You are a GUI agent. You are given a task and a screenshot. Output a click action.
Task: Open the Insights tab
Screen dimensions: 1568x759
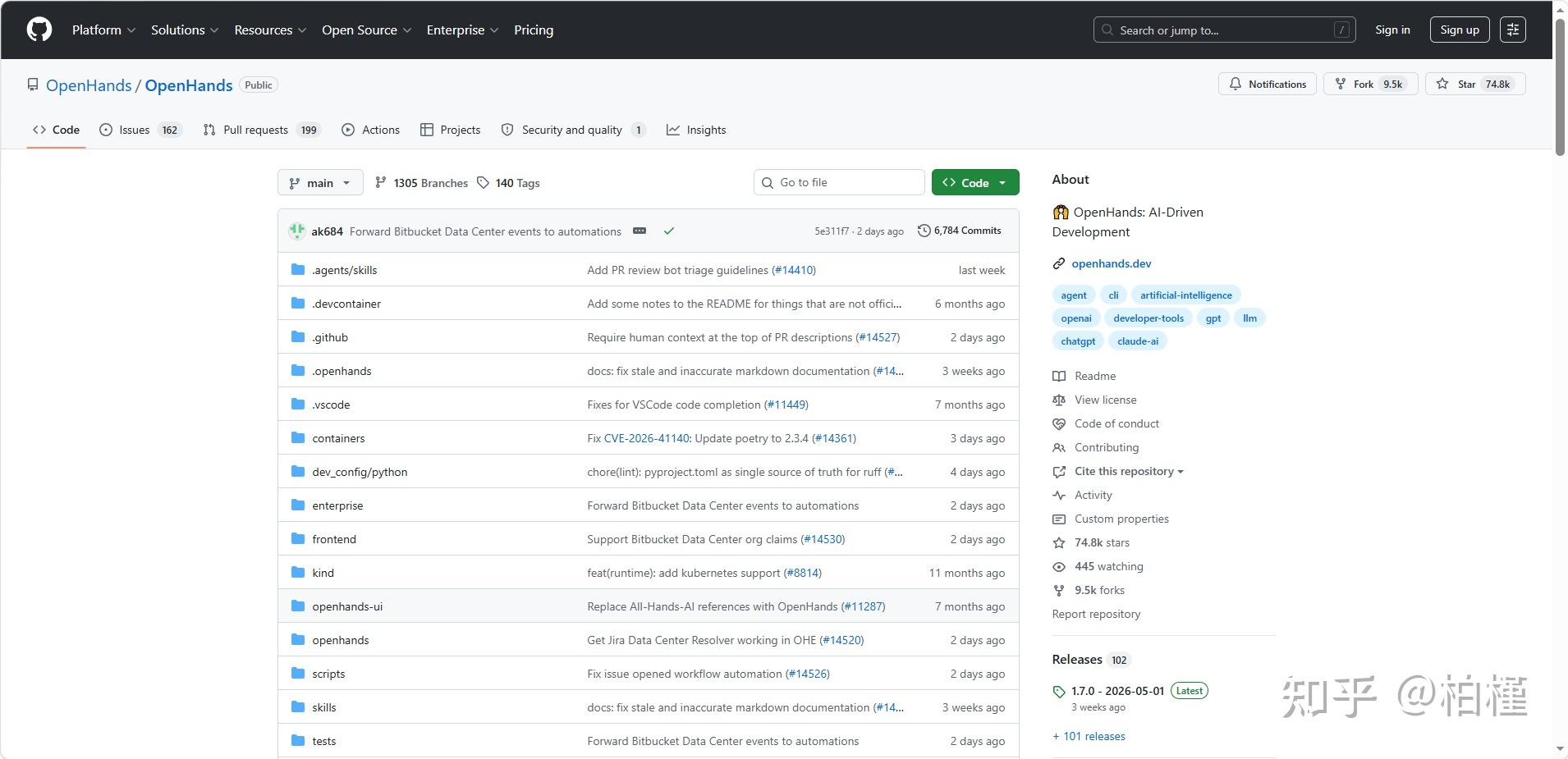pos(696,130)
